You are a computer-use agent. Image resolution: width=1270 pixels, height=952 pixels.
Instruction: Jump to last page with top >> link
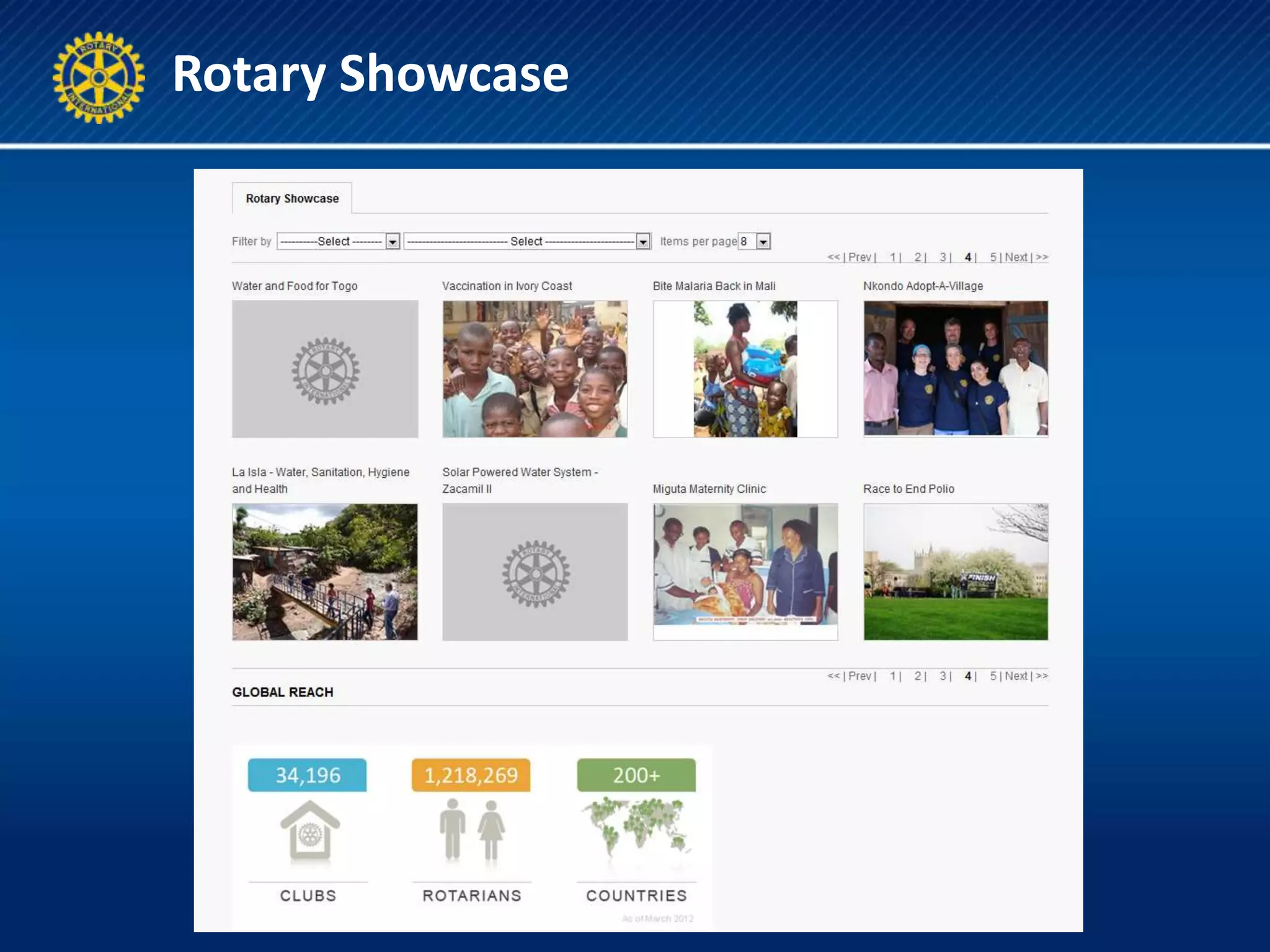[1042, 257]
